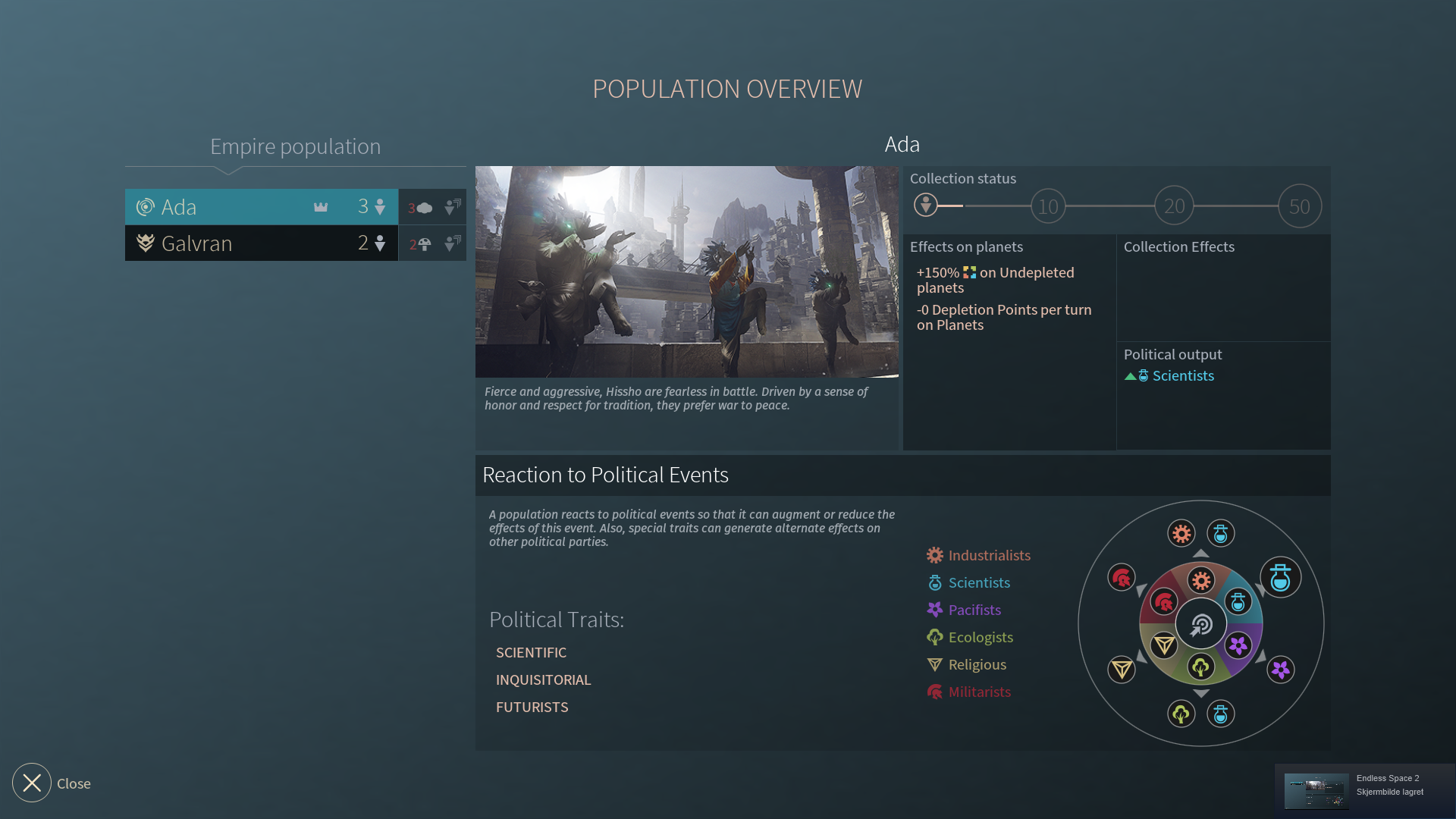The image size is (1456, 819).
Task: Click the flask in the inner wheel's teal segment
Action: click(x=1238, y=603)
